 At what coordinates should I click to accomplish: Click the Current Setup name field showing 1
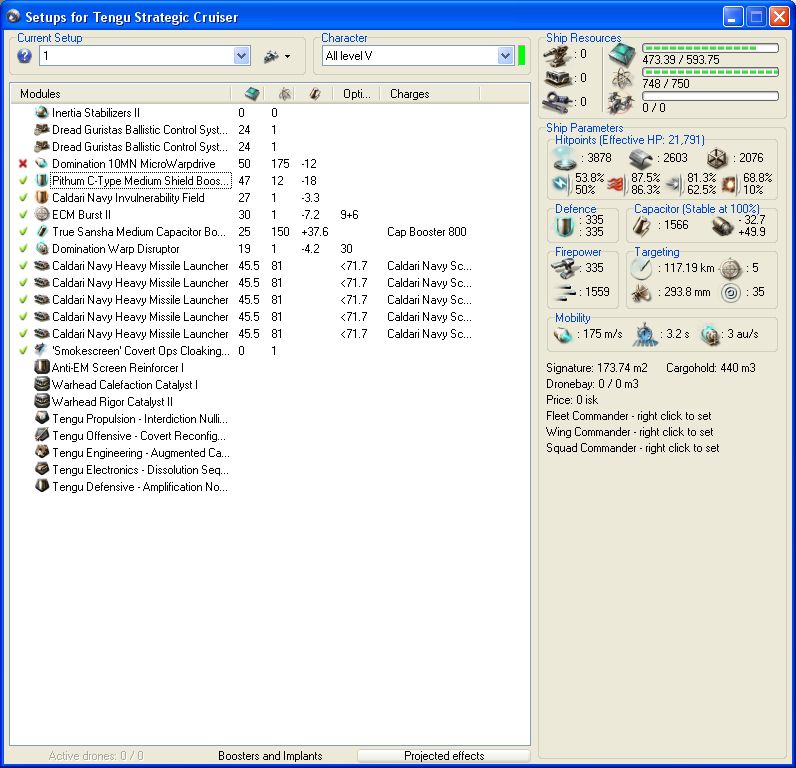[137, 55]
